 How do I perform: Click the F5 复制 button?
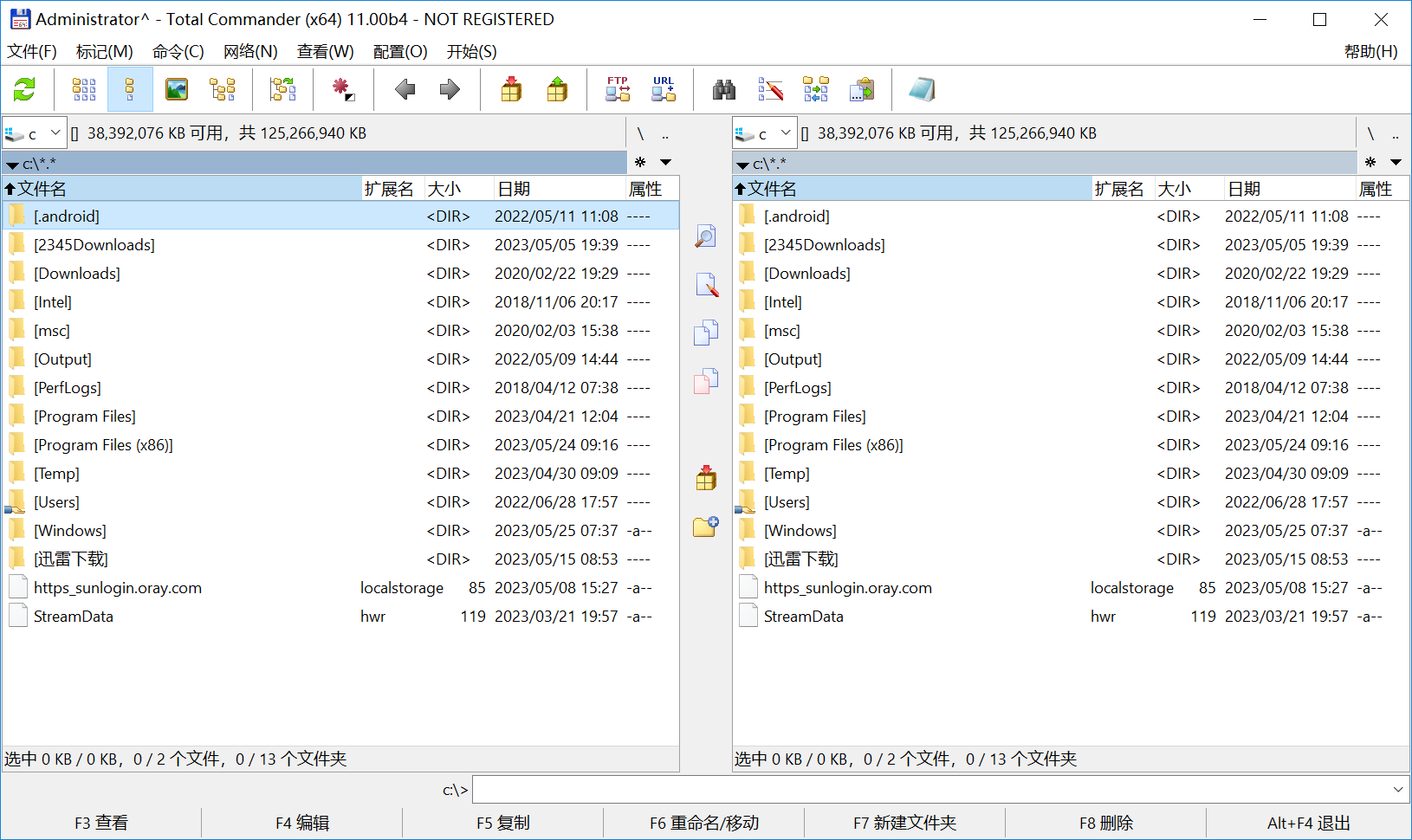(x=503, y=823)
